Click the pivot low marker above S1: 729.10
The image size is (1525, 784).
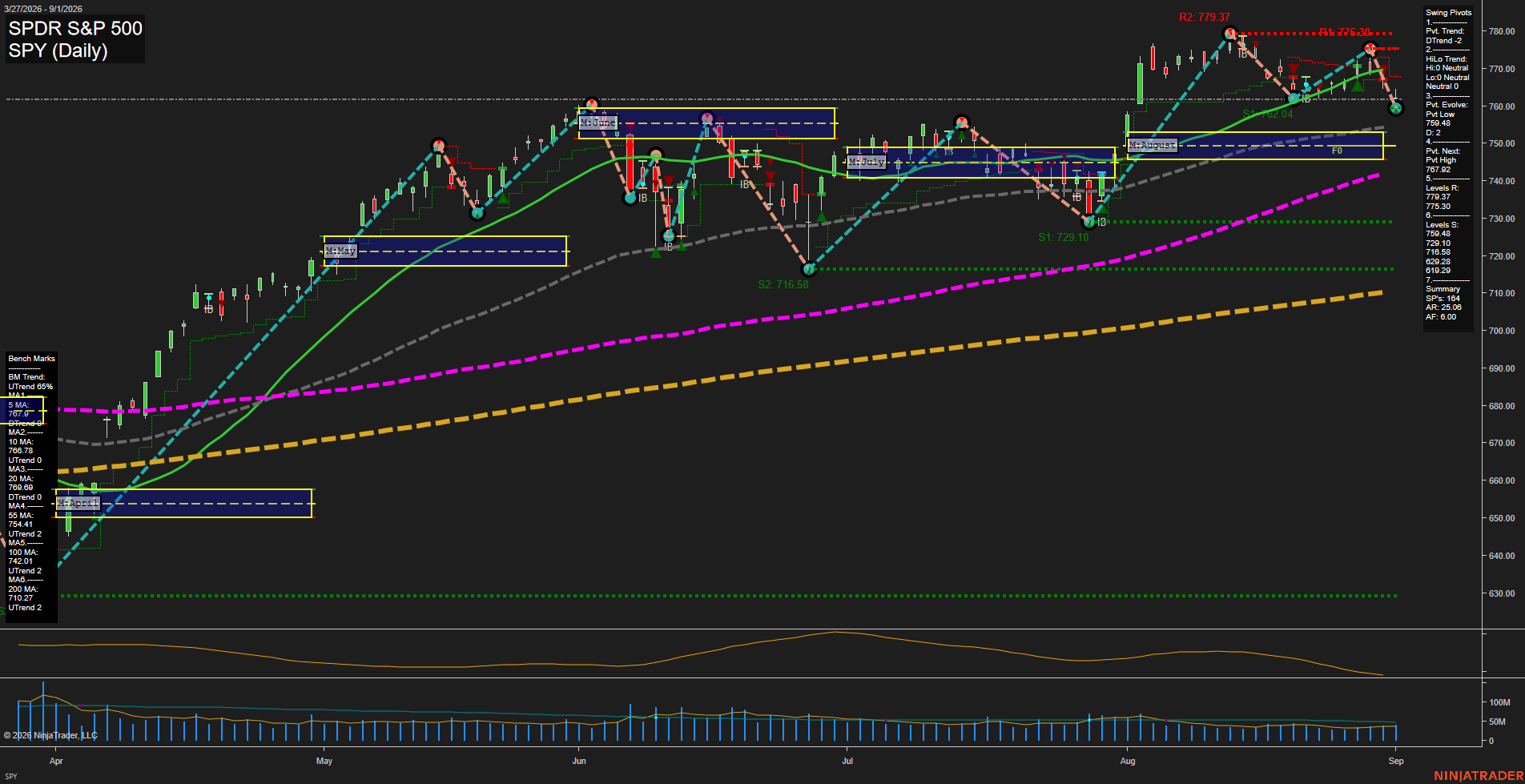[x=1088, y=222]
